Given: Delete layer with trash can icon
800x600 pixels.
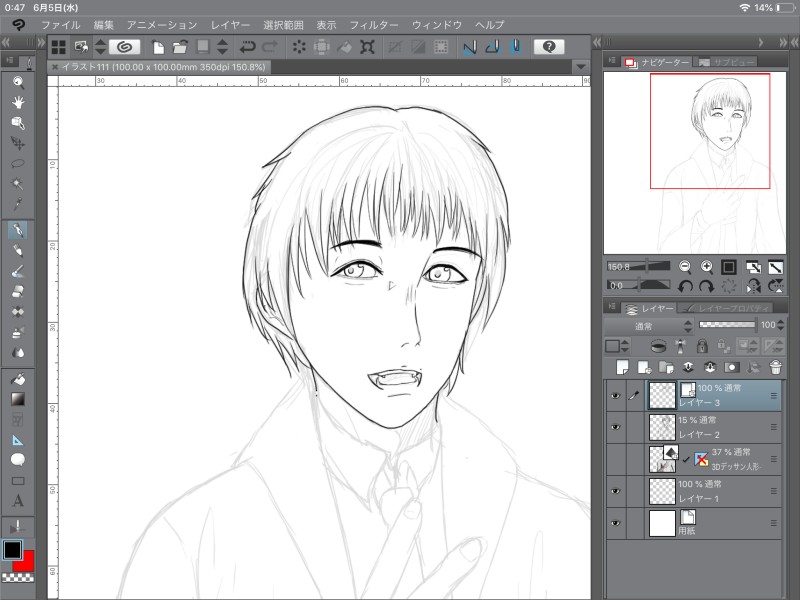Looking at the screenshot, I should 775,367.
